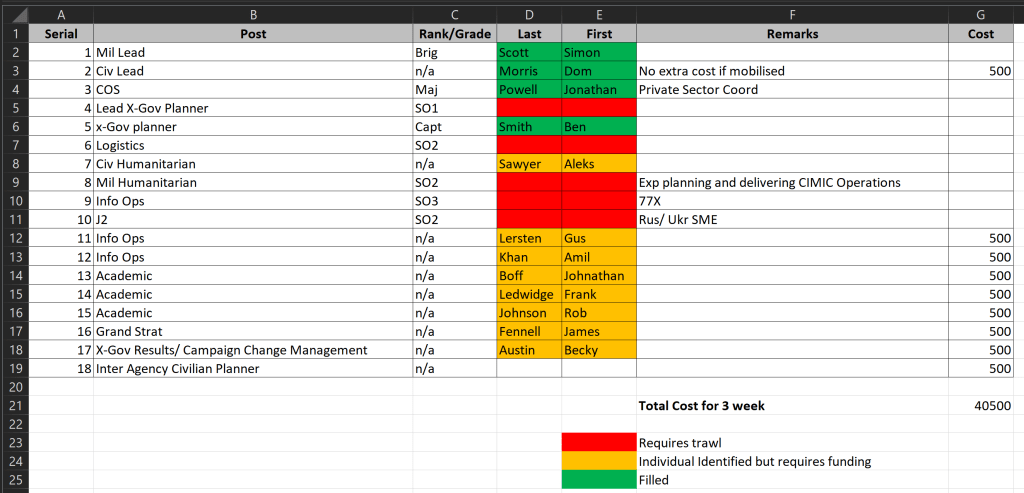The width and height of the screenshot is (1024, 493).
Task: Select 'Total Cost for 3 week' cell
Action: [x=792, y=406]
